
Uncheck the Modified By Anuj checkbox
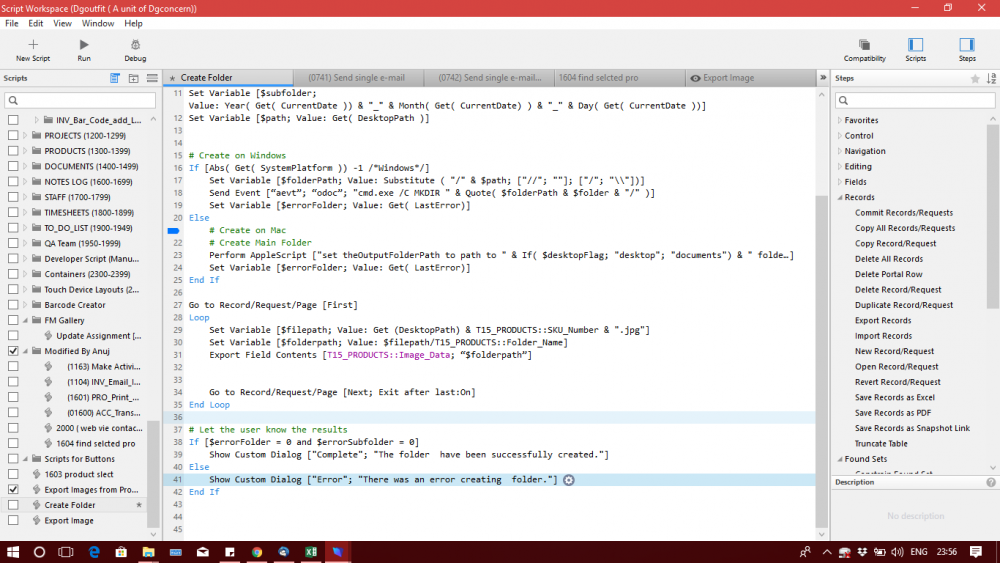[x=13, y=351]
